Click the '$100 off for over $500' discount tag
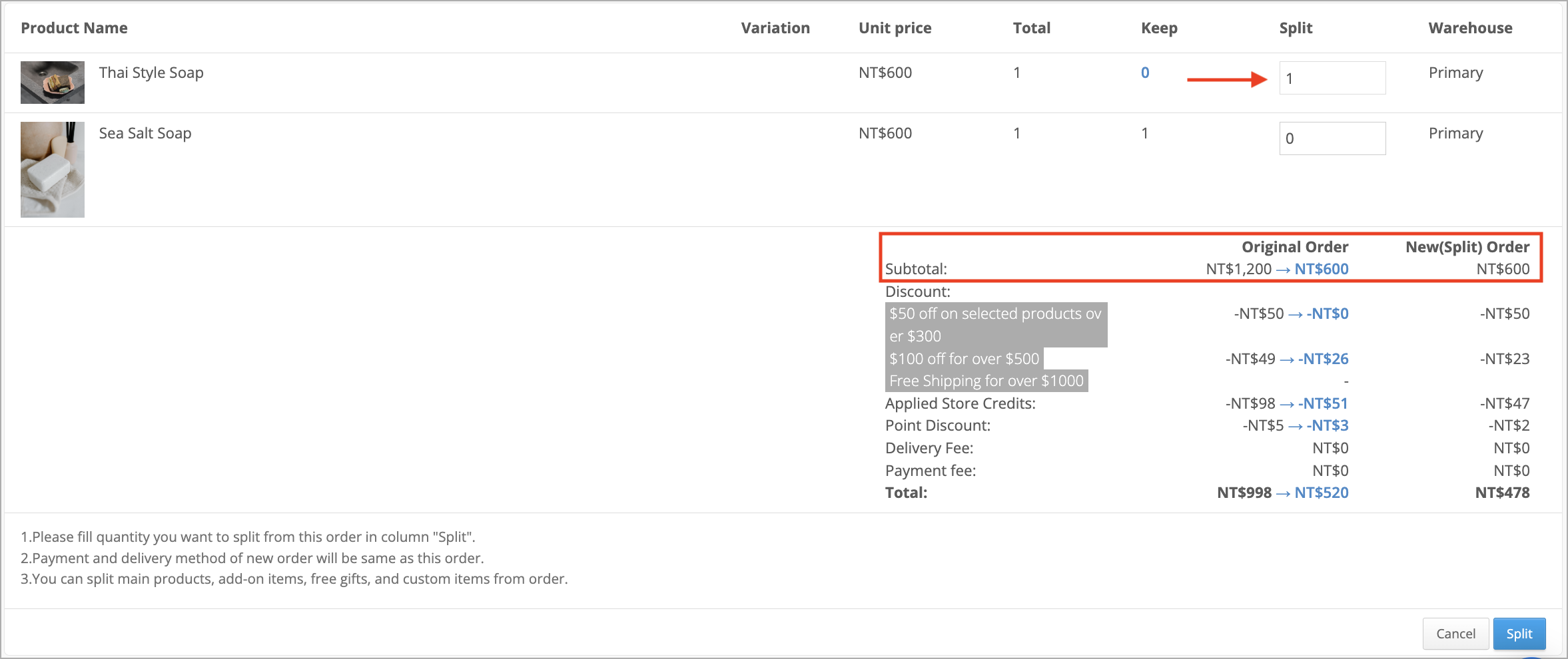Screen dimensions: 1568x659 click(964, 359)
